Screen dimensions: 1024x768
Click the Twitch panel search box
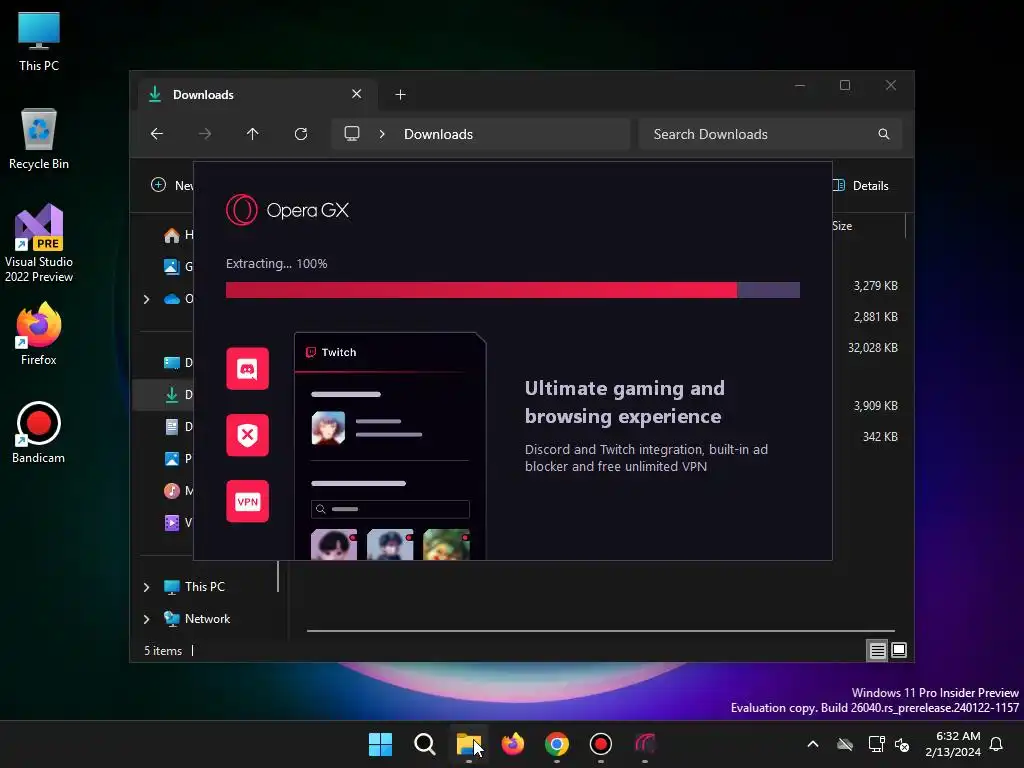390,509
